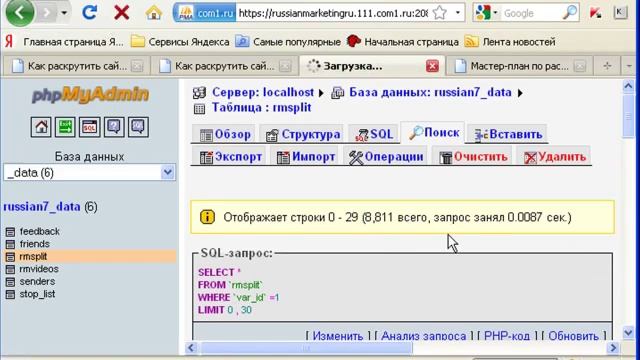This screenshot has width=640, height=360.
Task: Open a new browser tab
Action: pos(607,66)
